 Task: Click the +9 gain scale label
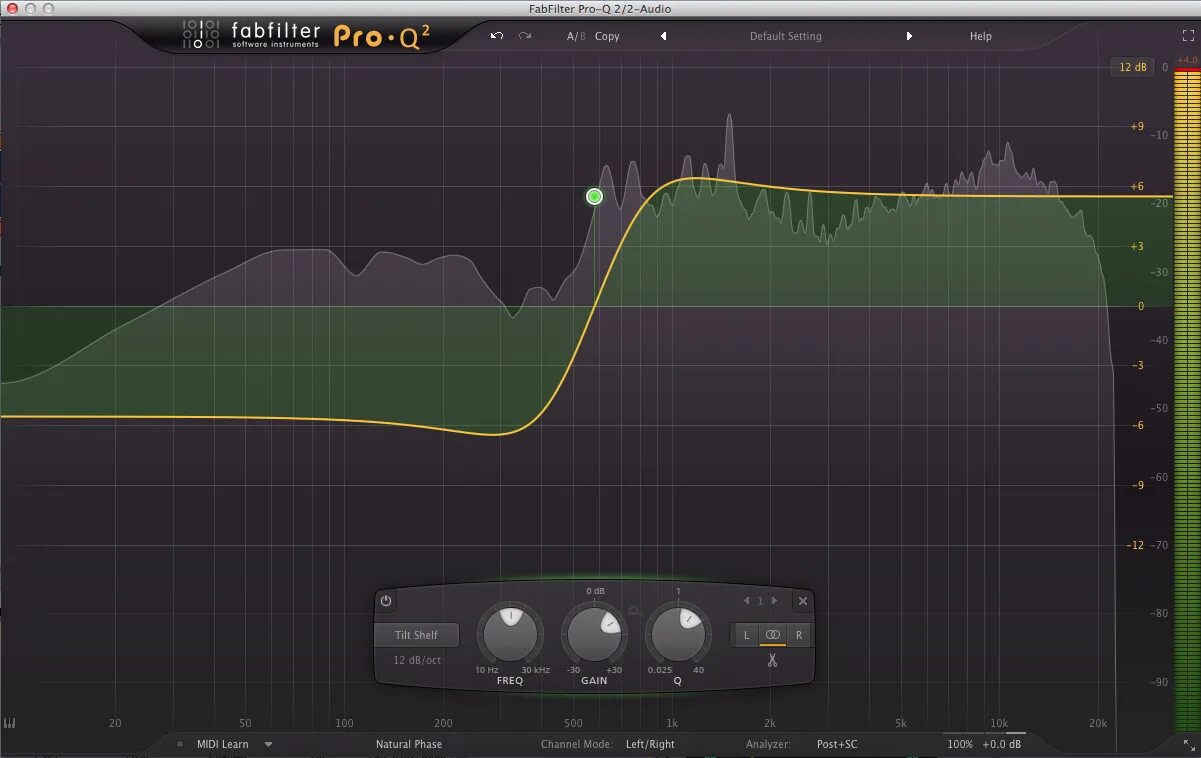point(1136,127)
